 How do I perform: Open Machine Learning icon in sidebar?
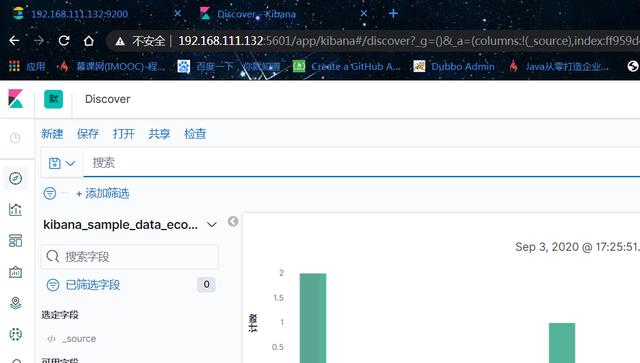(x=16, y=334)
